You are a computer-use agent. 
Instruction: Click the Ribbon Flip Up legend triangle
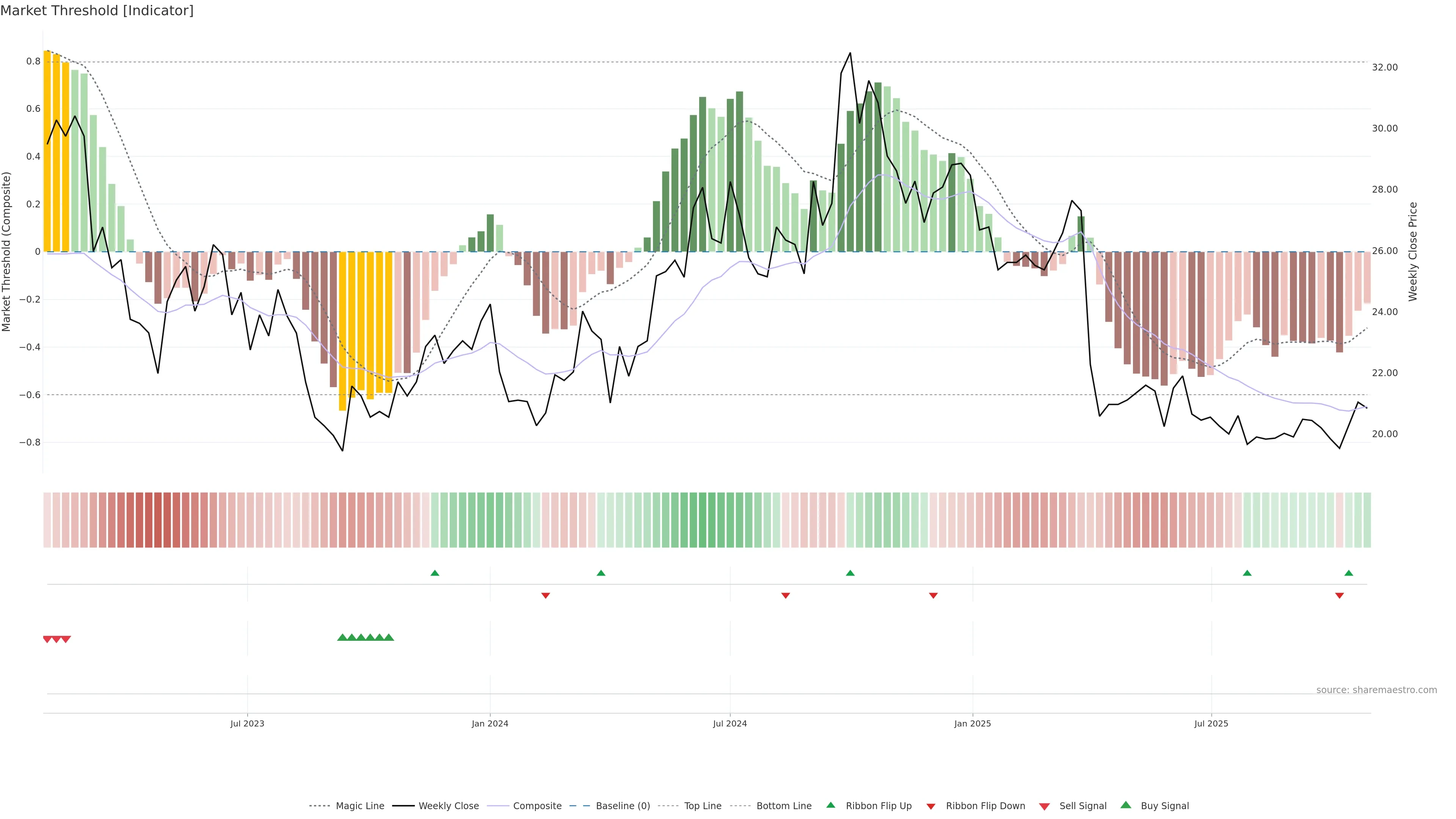[x=830, y=805]
